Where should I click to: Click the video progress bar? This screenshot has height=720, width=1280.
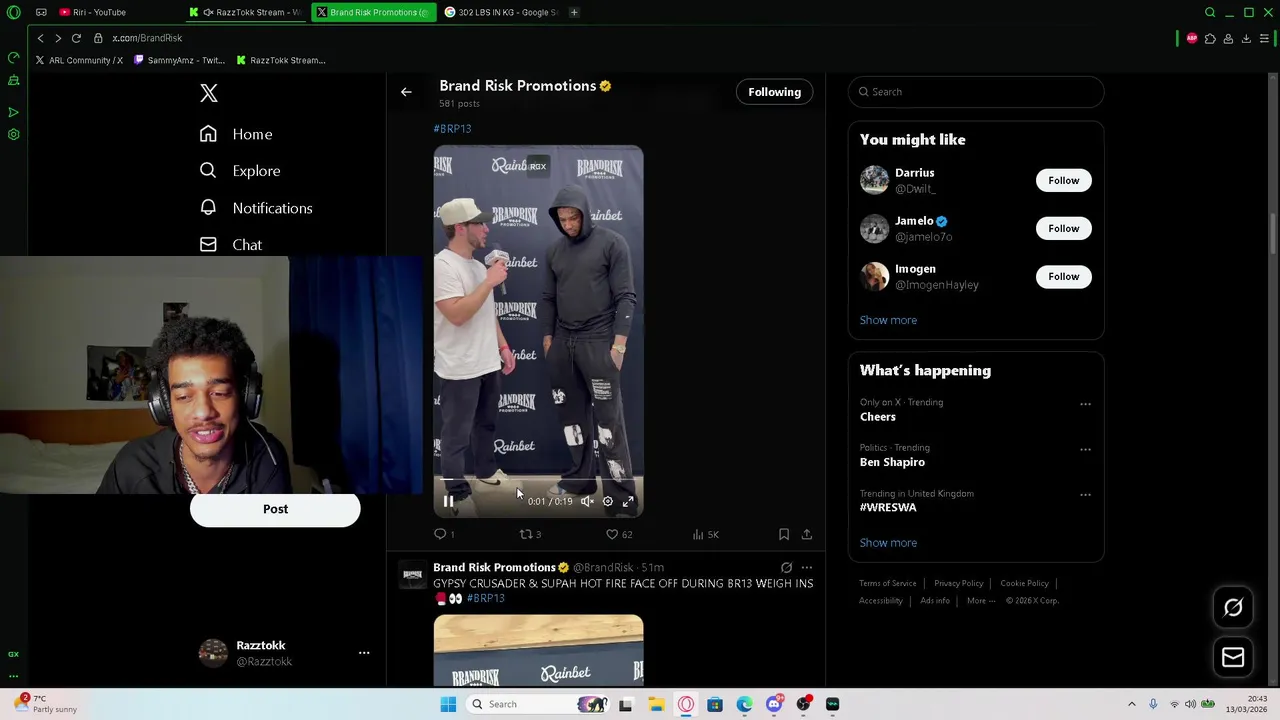(x=538, y=481)
